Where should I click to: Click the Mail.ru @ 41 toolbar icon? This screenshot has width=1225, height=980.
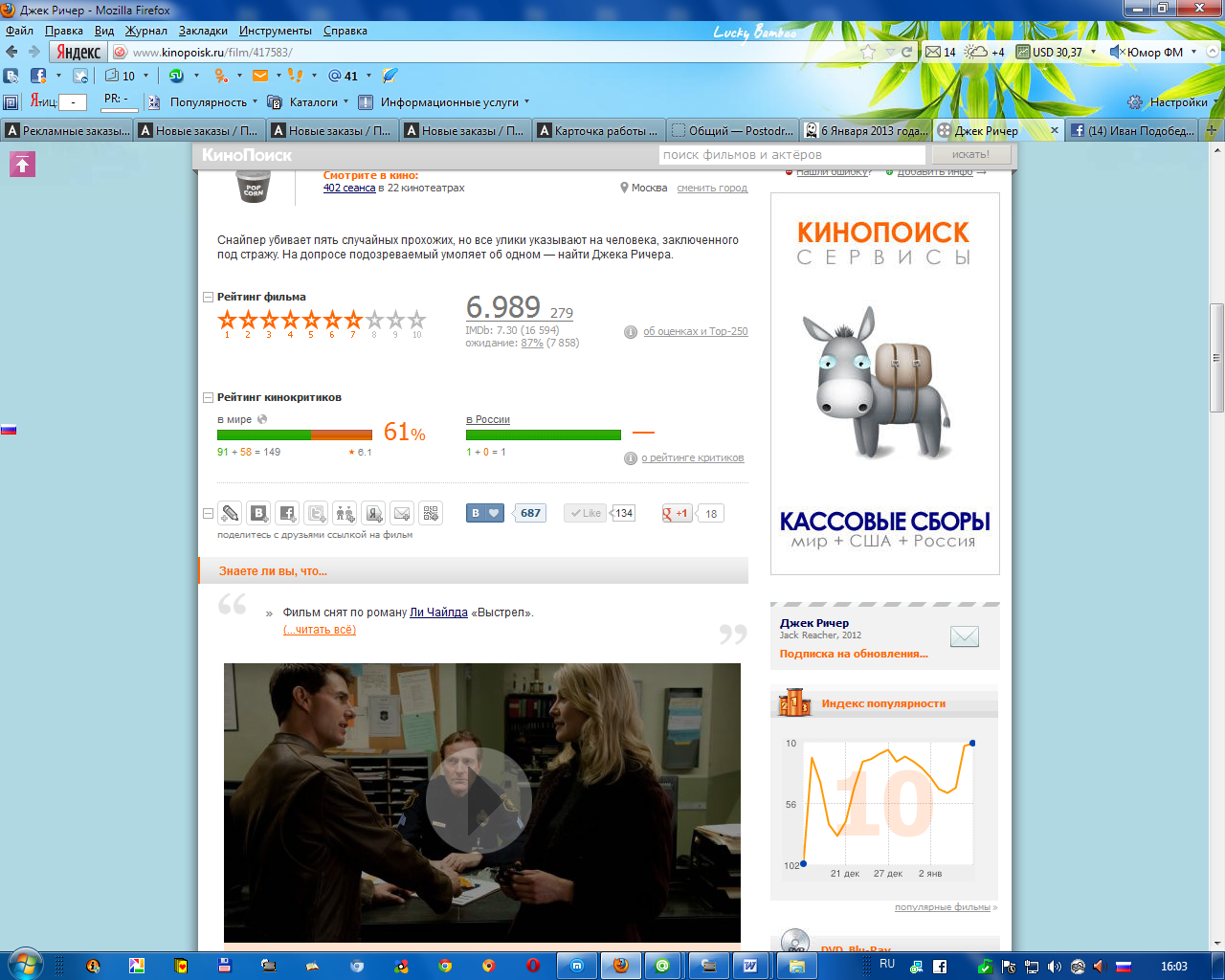(343, 76)
